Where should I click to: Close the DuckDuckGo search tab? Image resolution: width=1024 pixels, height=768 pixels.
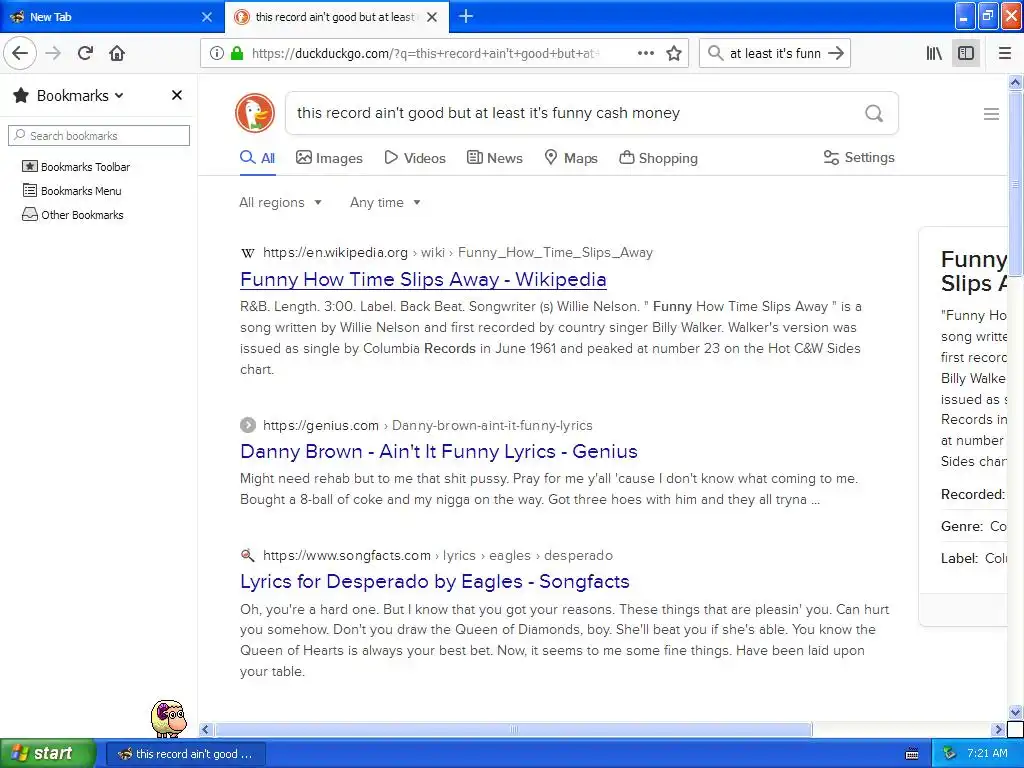[432, 17]
